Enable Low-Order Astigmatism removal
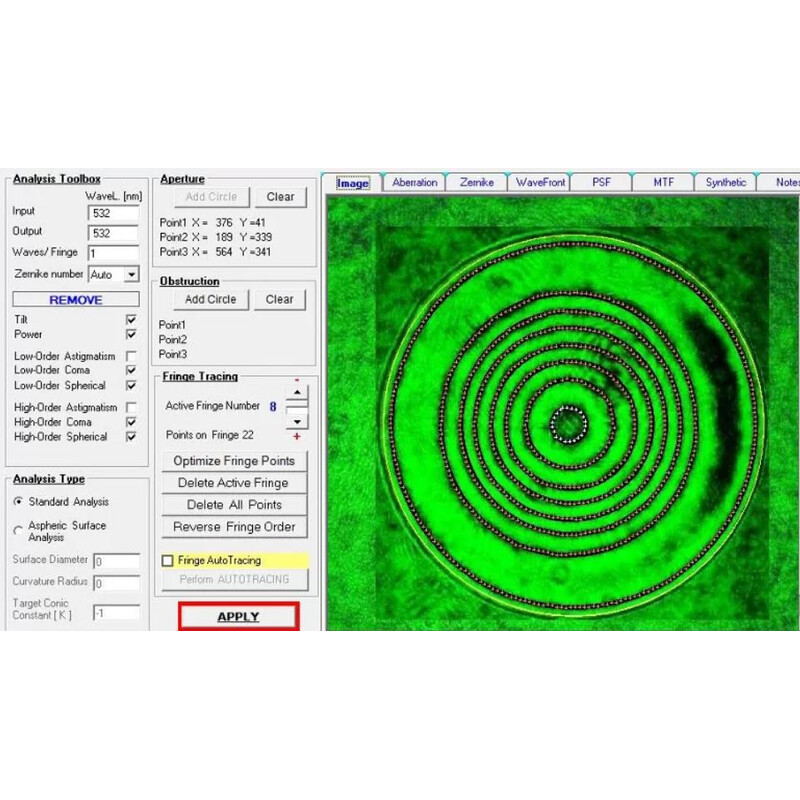 coord(131,356)
